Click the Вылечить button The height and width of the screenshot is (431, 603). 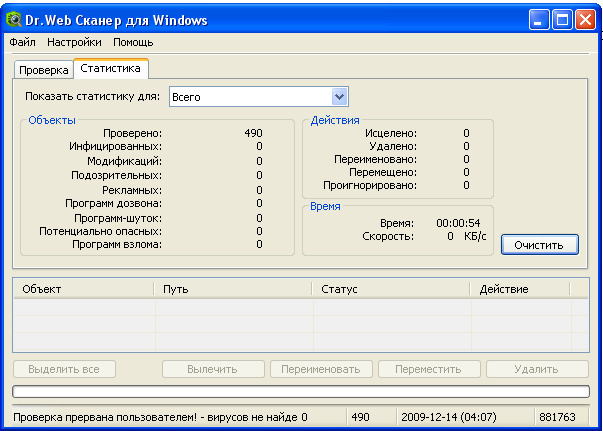[213, 369]
